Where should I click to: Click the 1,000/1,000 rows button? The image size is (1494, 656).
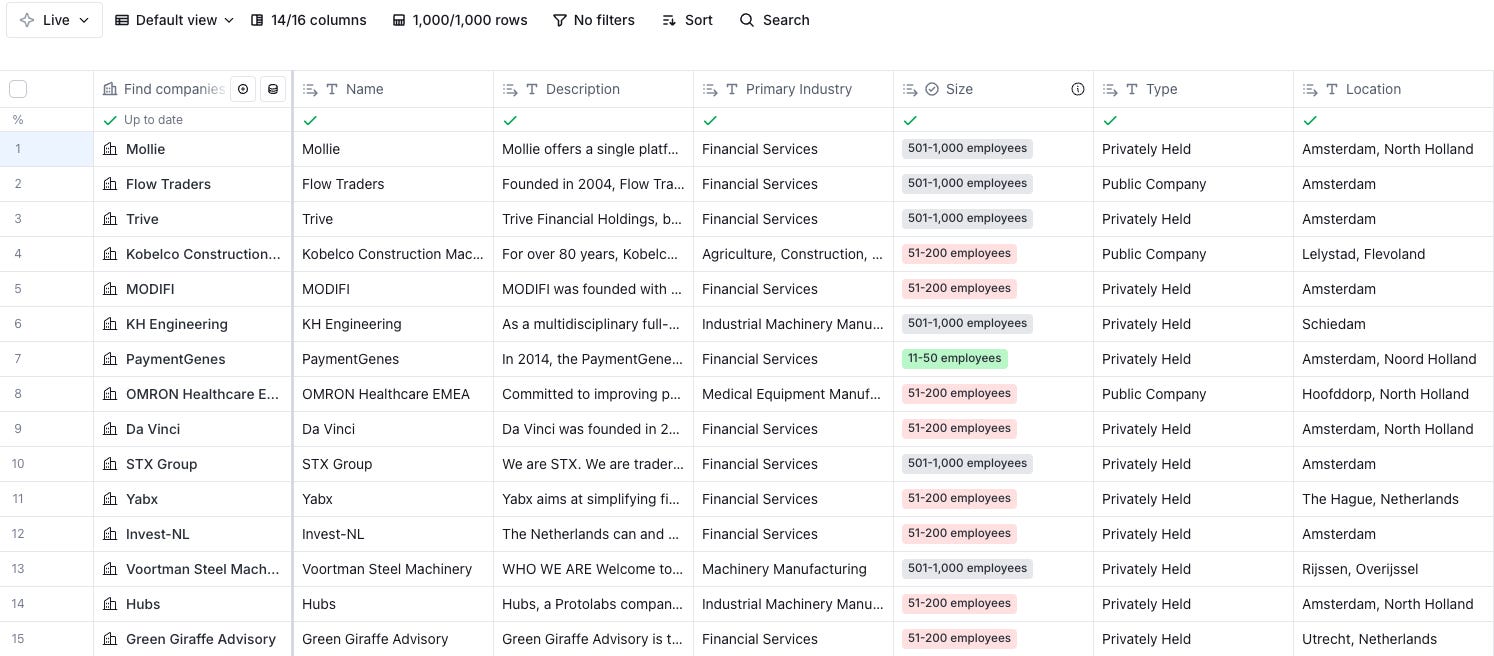(x=460, y=20)
